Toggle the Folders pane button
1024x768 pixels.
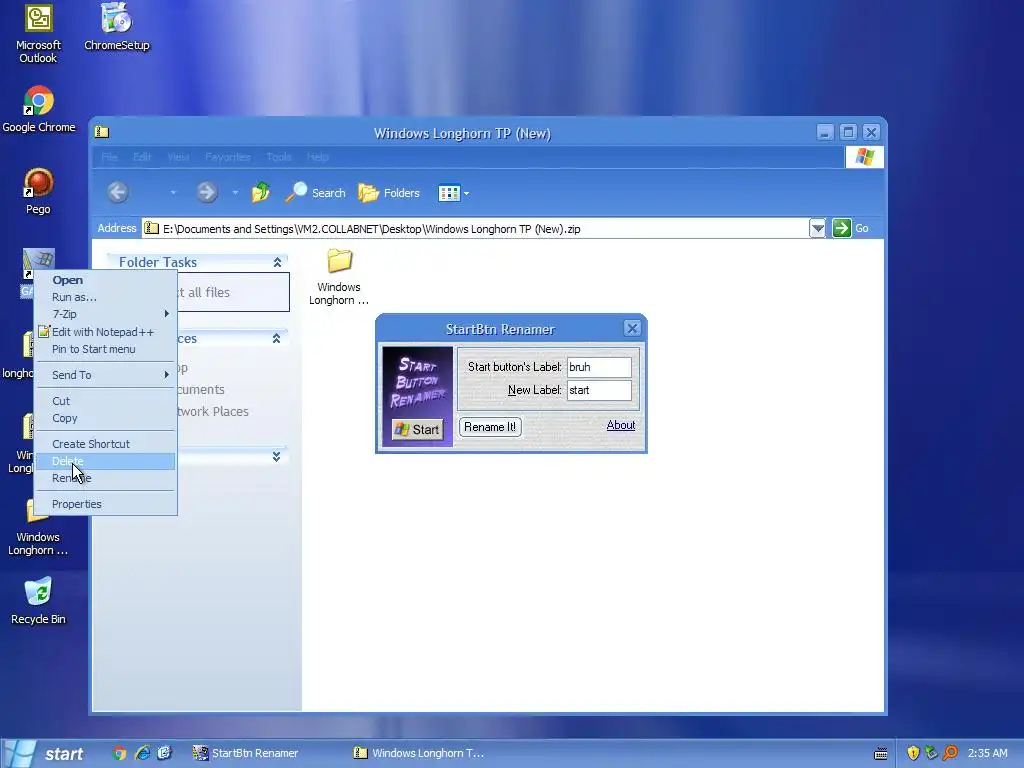tap(389, 193)
